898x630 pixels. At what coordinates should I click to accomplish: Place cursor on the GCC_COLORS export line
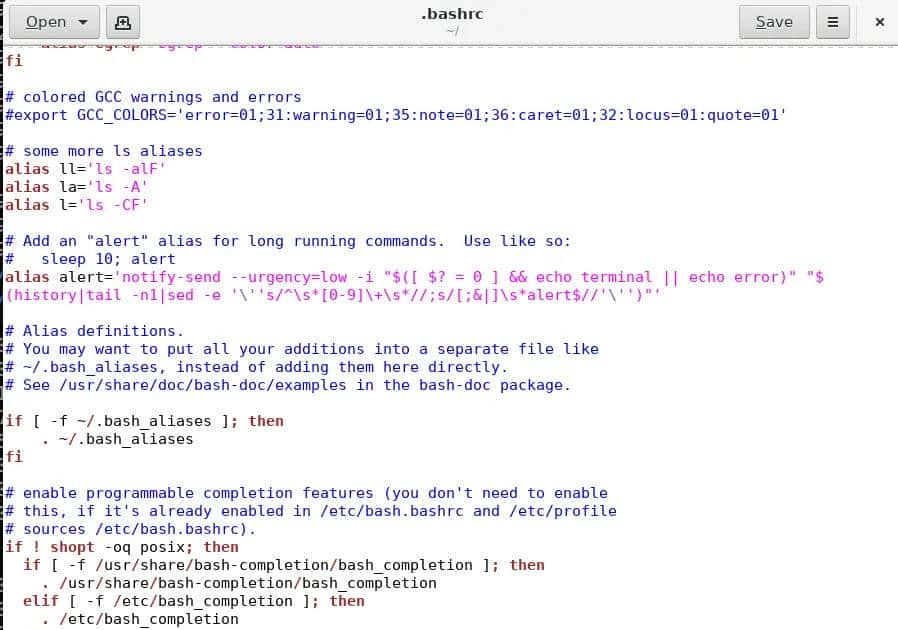pos(300,115)
